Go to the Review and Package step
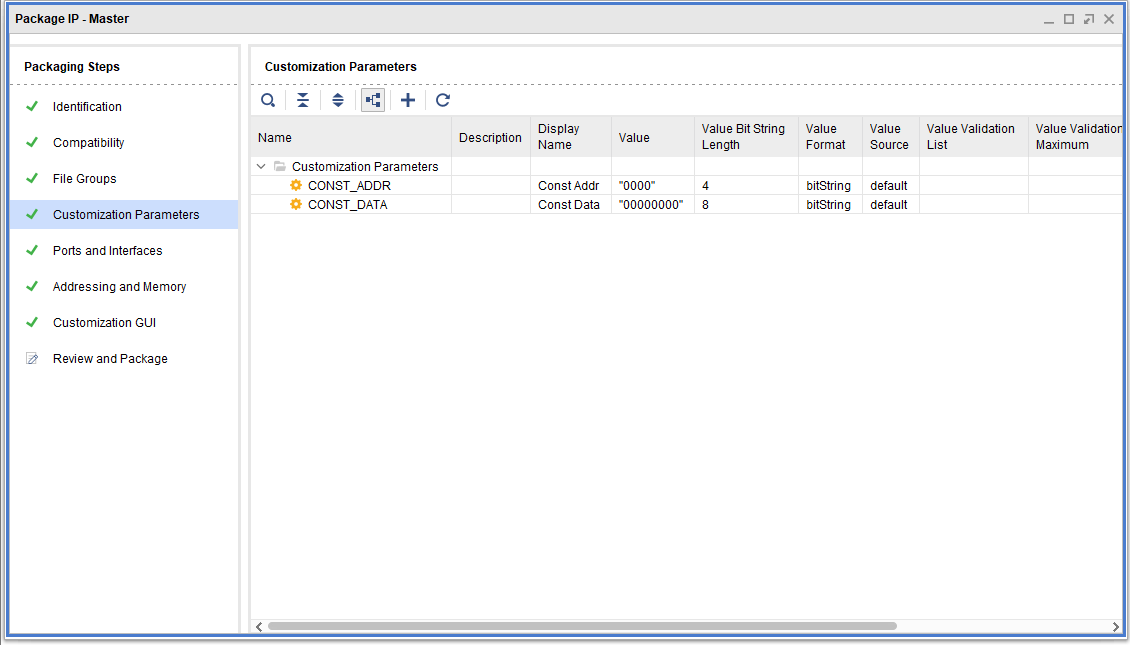Image resolution: width=1130 pixels, height=645 pixels. pyautogui.click(x=110, y=359)
